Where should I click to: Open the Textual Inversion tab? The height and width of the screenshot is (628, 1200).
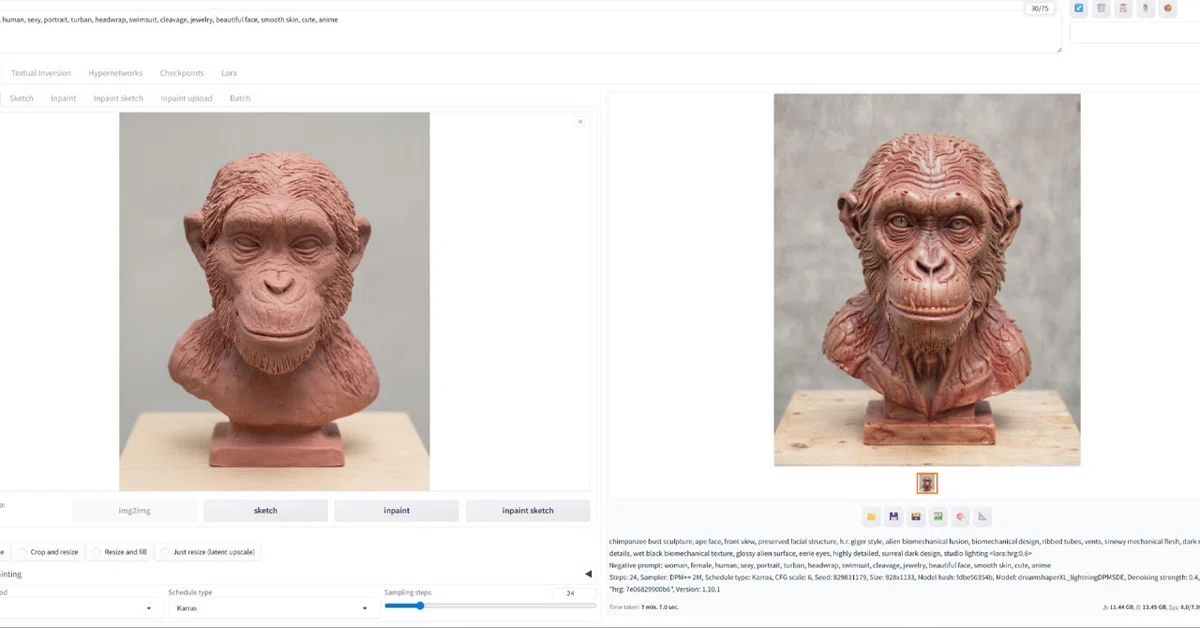(41, 73)
